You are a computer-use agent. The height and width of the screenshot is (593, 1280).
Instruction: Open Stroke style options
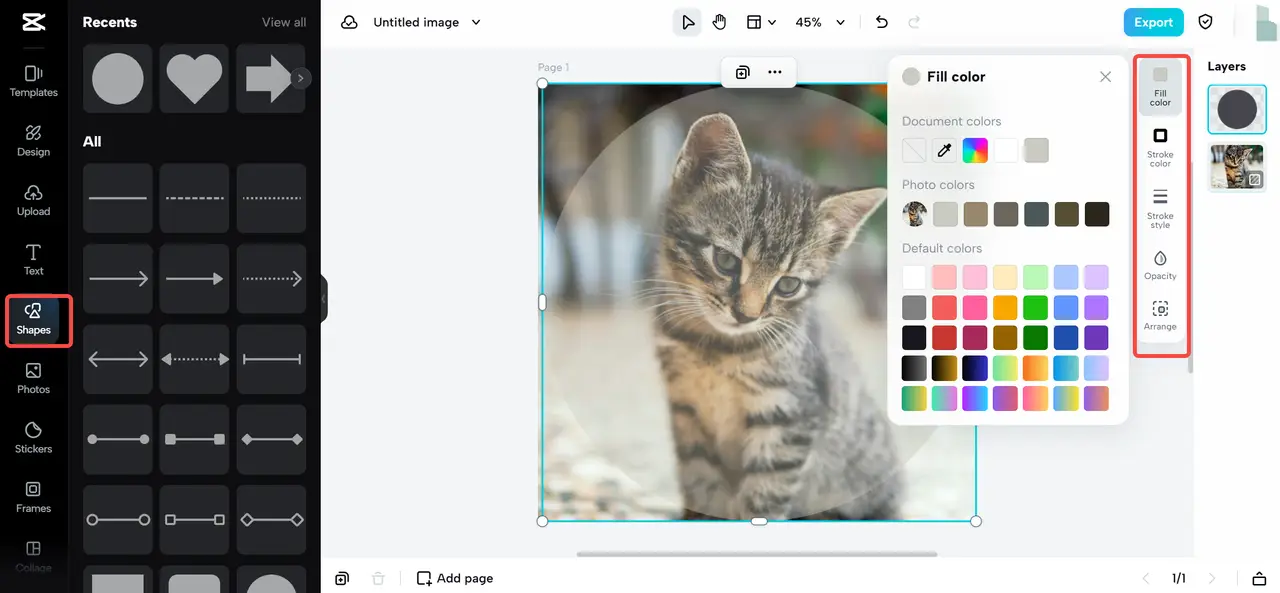point(1160,208)
